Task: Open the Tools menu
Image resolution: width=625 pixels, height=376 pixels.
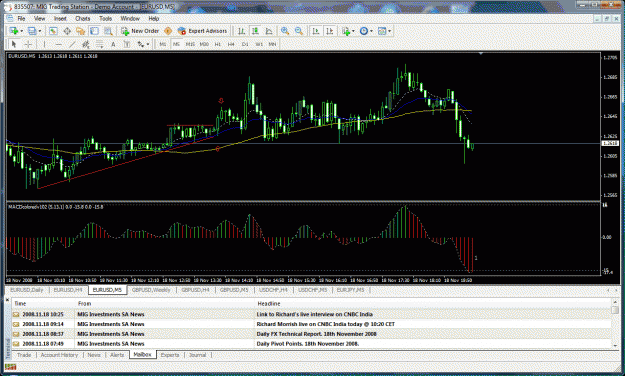Action: pos(106,19)
